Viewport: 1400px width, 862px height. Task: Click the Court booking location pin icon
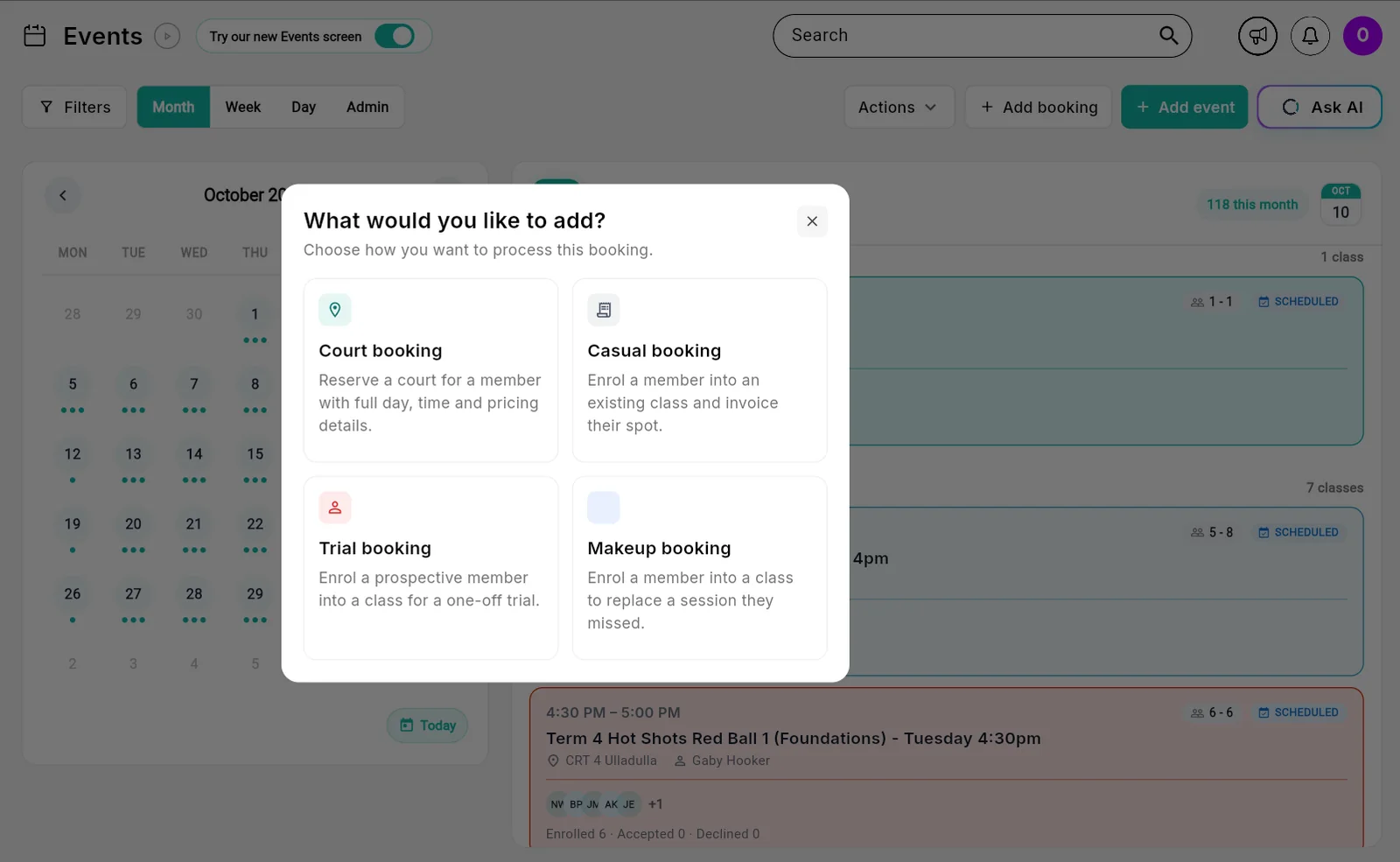[x=335, y=310]
